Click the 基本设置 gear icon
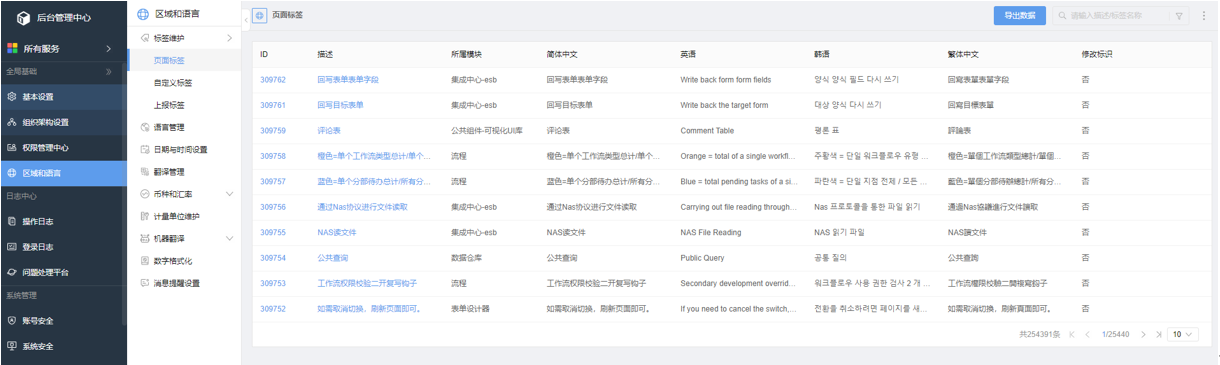1220x365 pixels. coord(12,97)
